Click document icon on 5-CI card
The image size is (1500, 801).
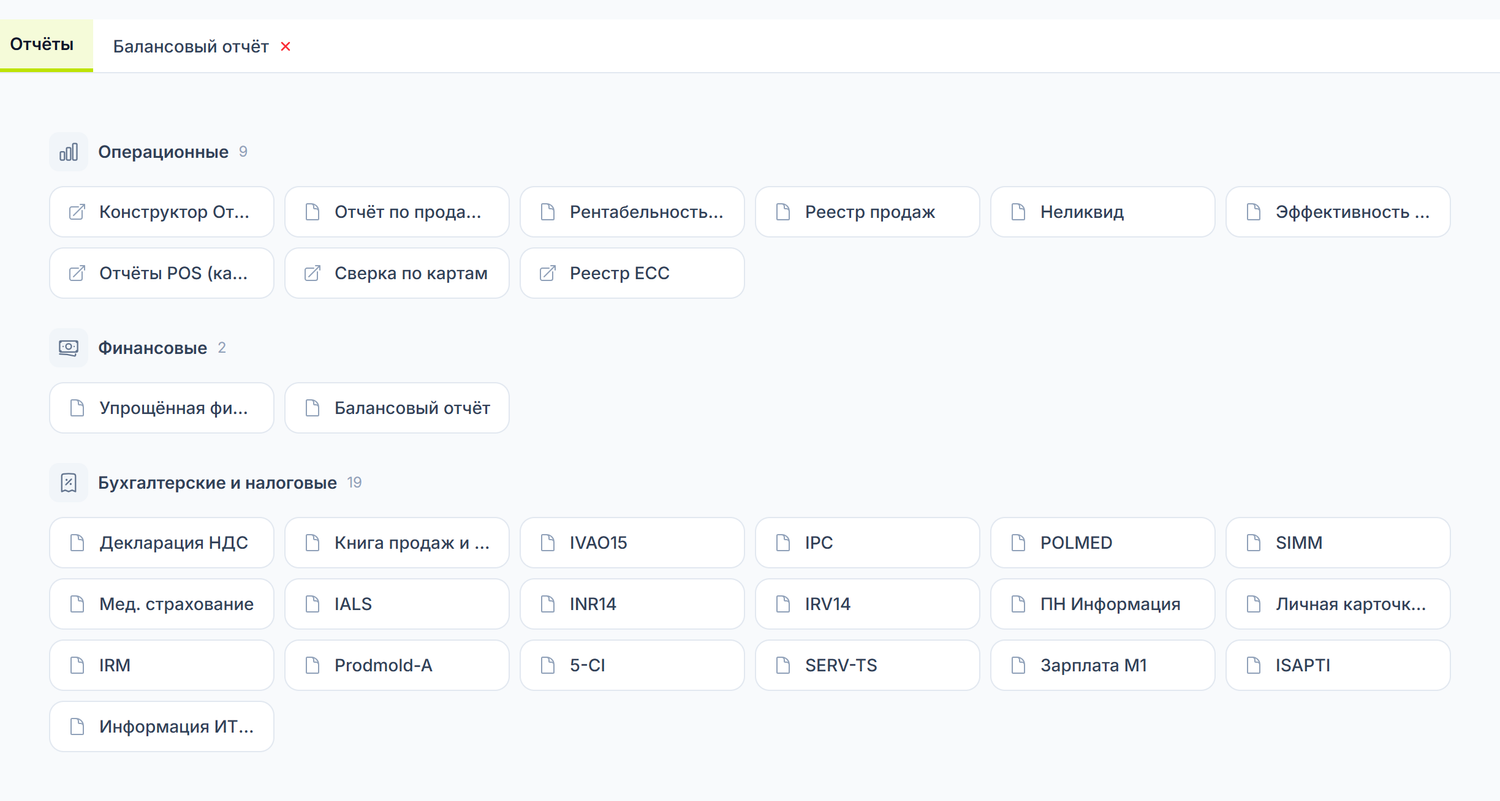pyautogui.click(x=547, y=665)
